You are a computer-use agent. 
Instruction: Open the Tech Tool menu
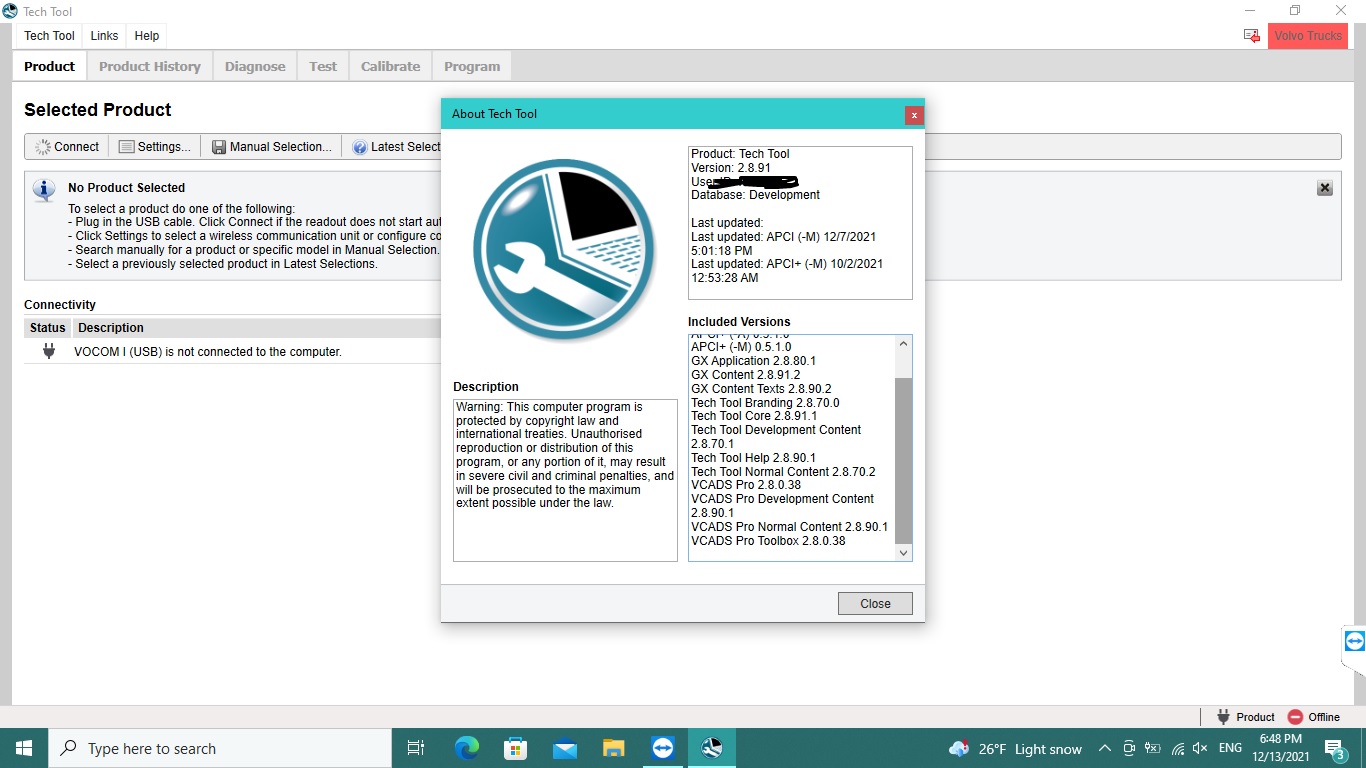pyautogui.click(x=49, y=36)
